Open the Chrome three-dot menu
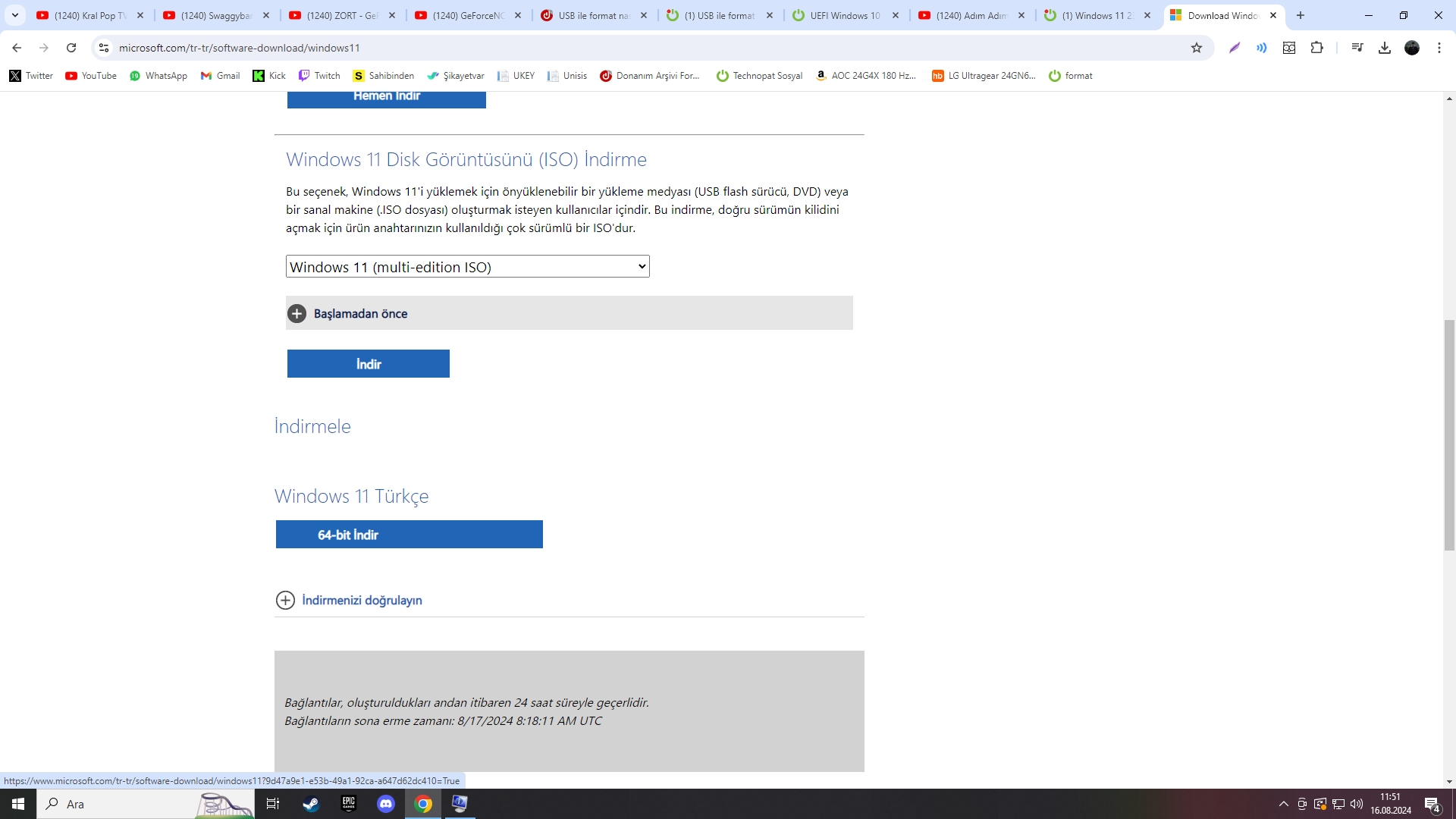 click(x=1439, y=48)
